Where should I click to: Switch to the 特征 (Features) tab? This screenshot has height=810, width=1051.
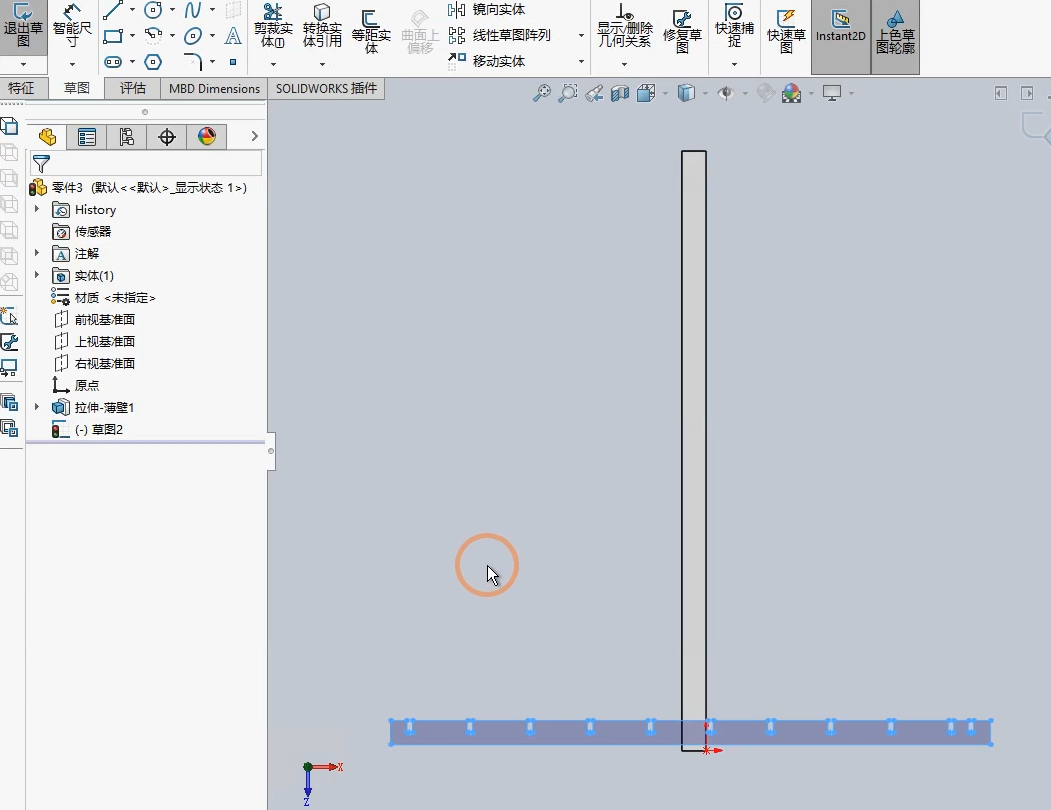(22, 88)
